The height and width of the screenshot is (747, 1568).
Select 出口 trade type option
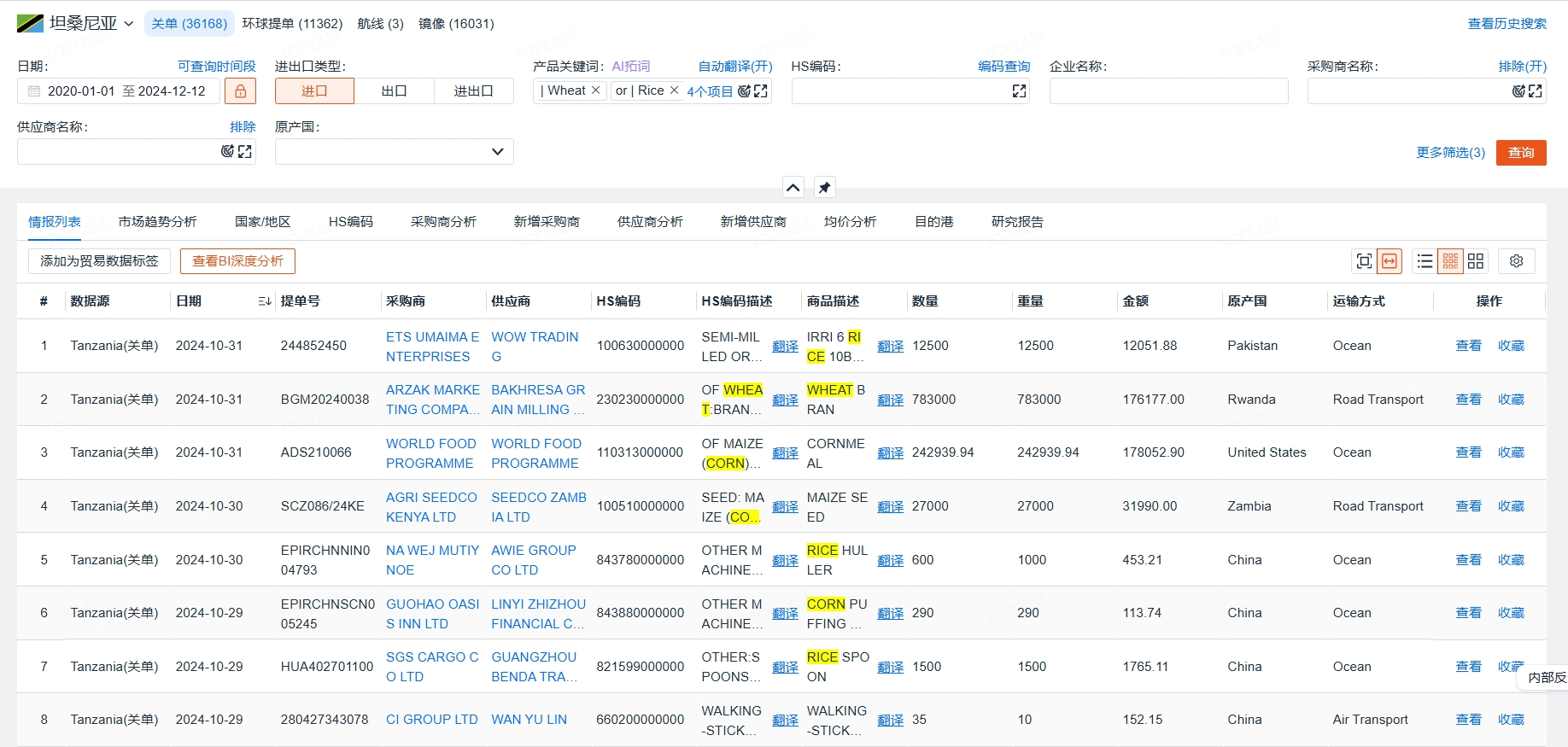(x=394, y=91)
